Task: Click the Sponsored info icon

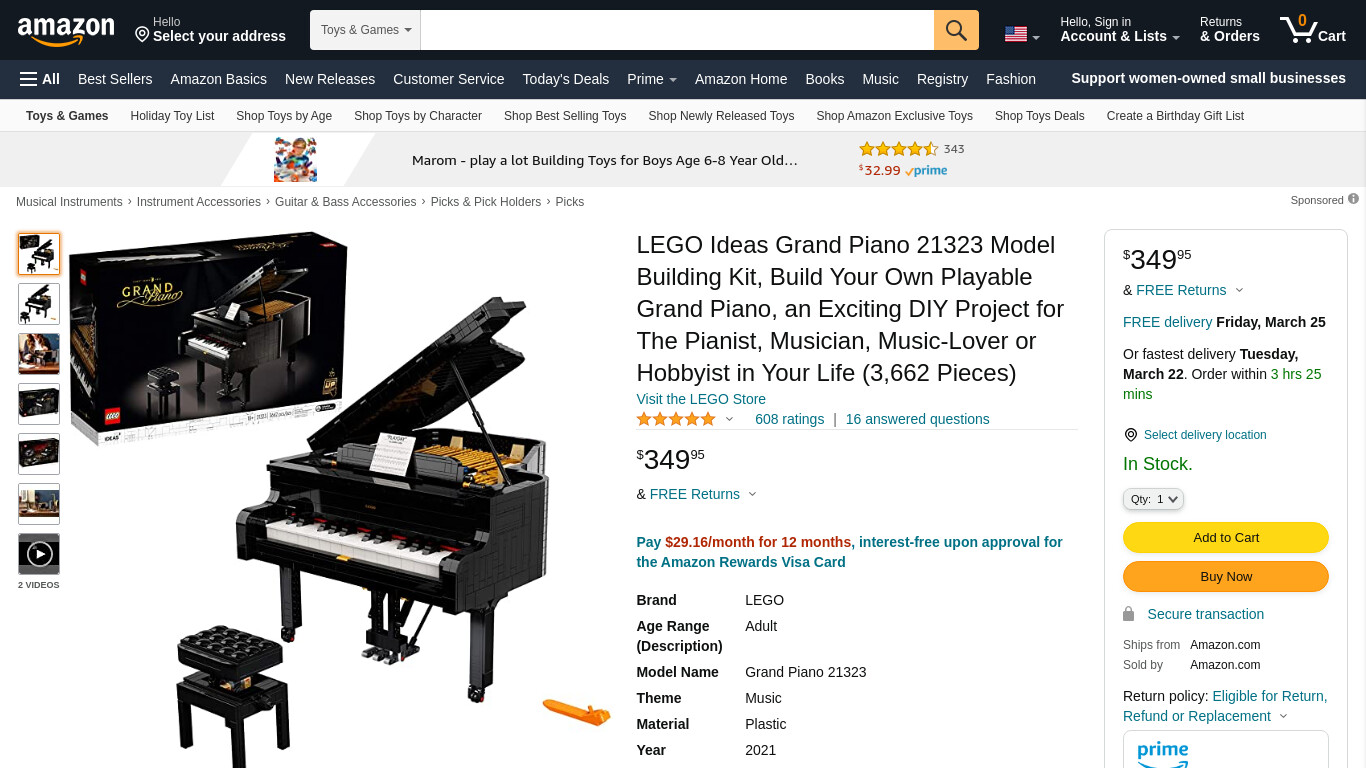Action: point(1353,199)
